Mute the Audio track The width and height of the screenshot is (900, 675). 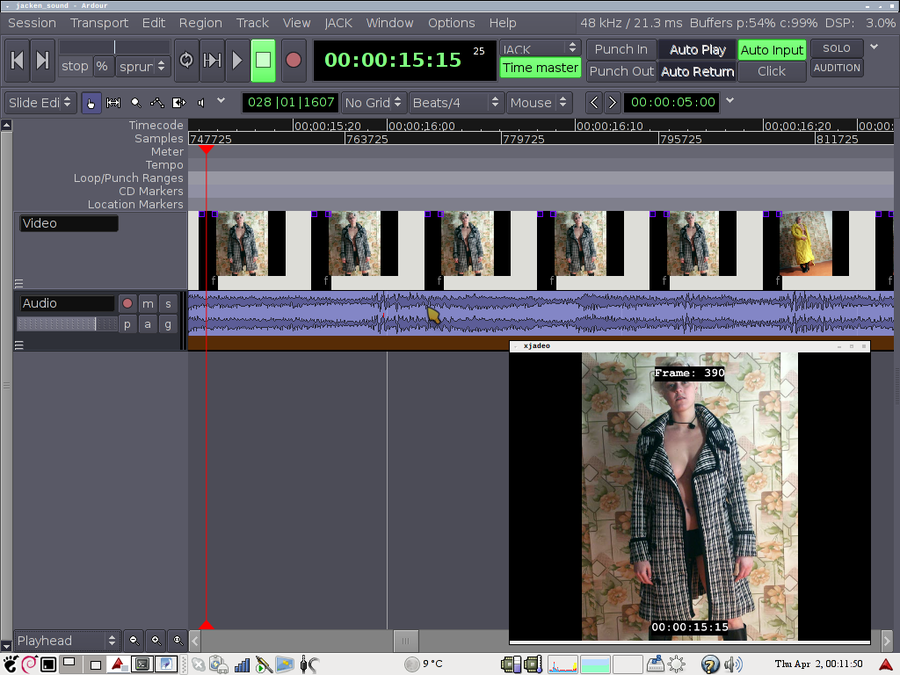(148, 304)
